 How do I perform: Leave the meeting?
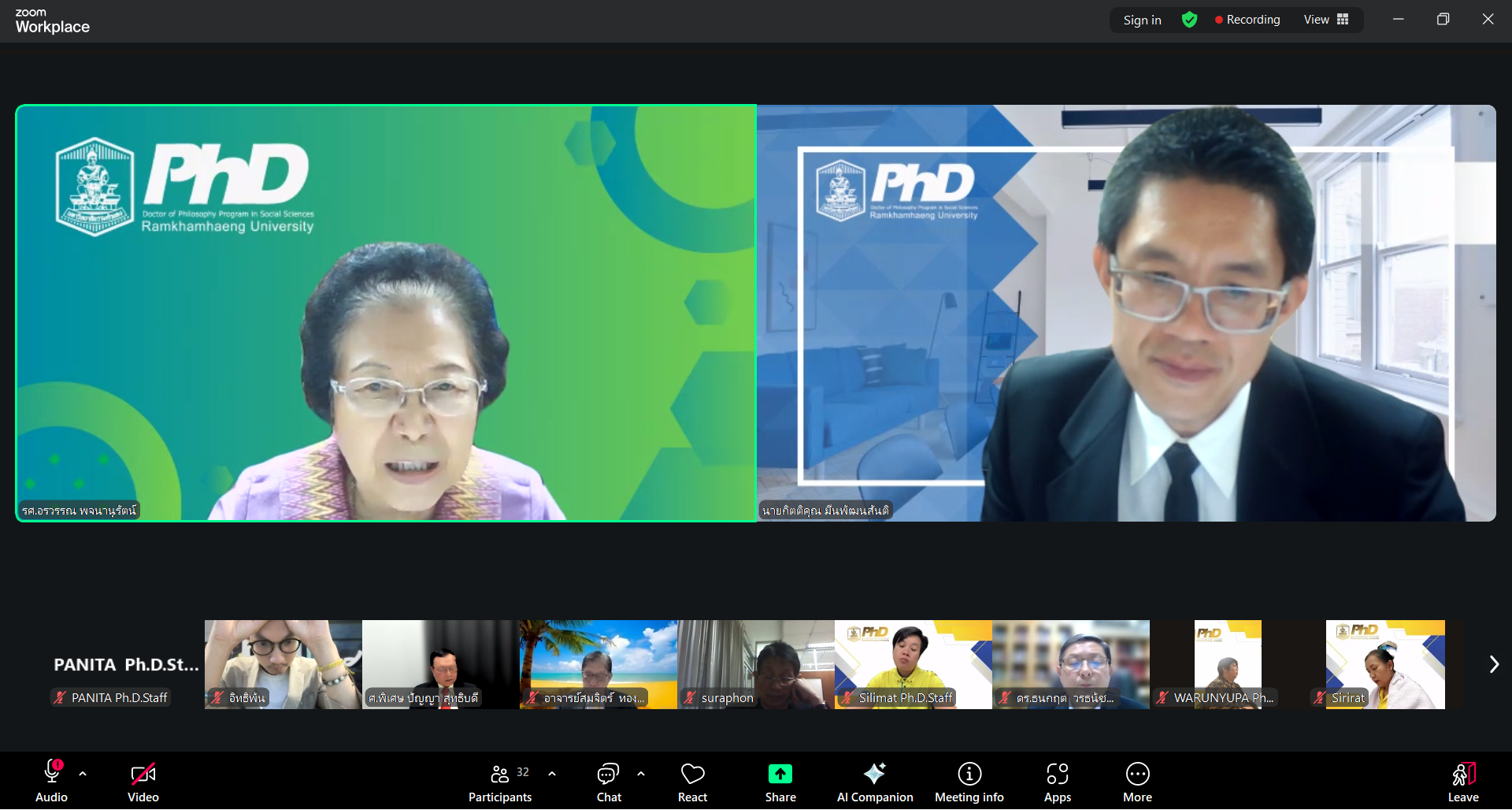point(1462,782)
